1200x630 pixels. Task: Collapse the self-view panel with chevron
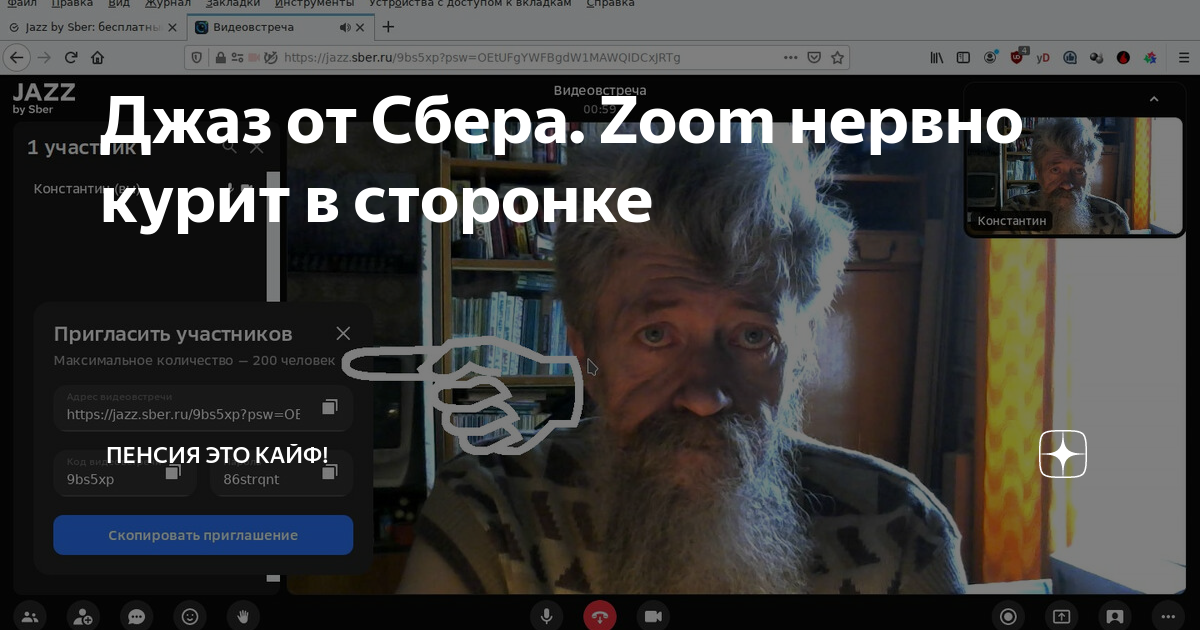pos(1153,99)
